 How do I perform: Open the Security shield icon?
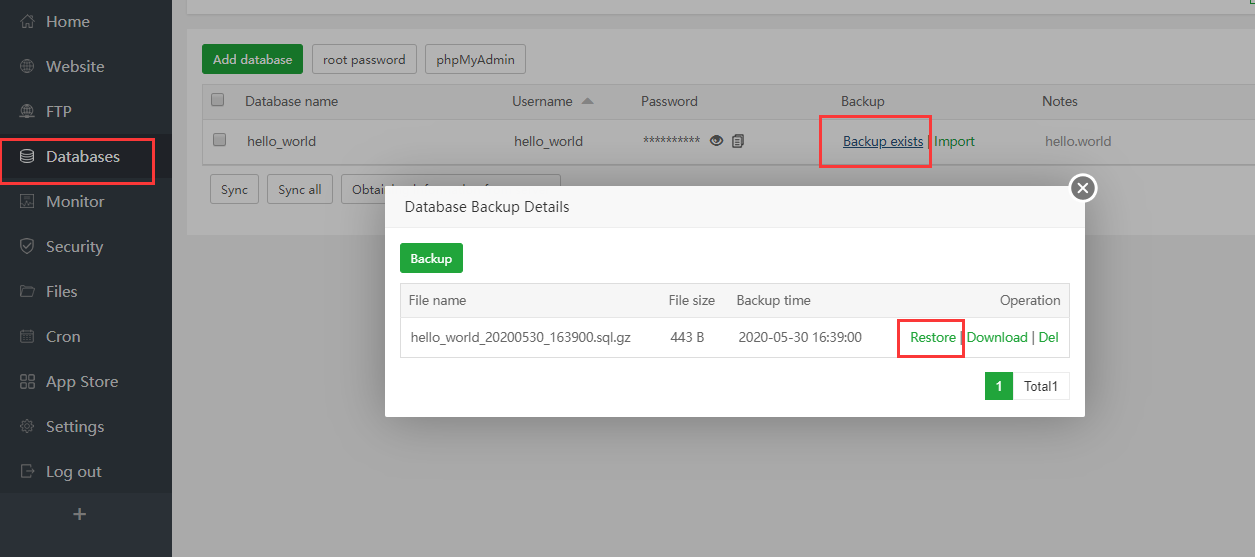click(x=28, y=247)
